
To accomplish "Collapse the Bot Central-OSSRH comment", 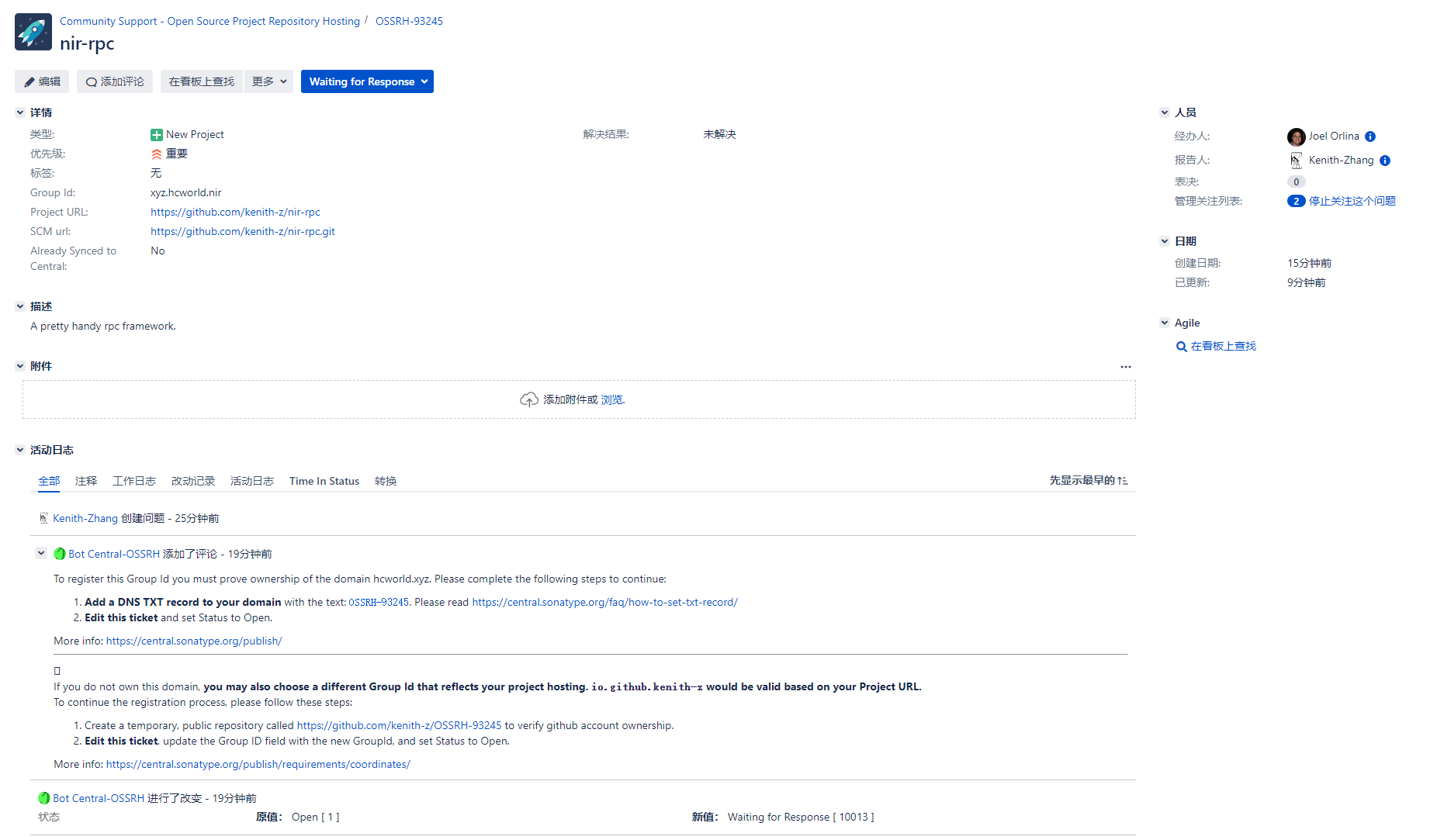I will coord(41,553).
